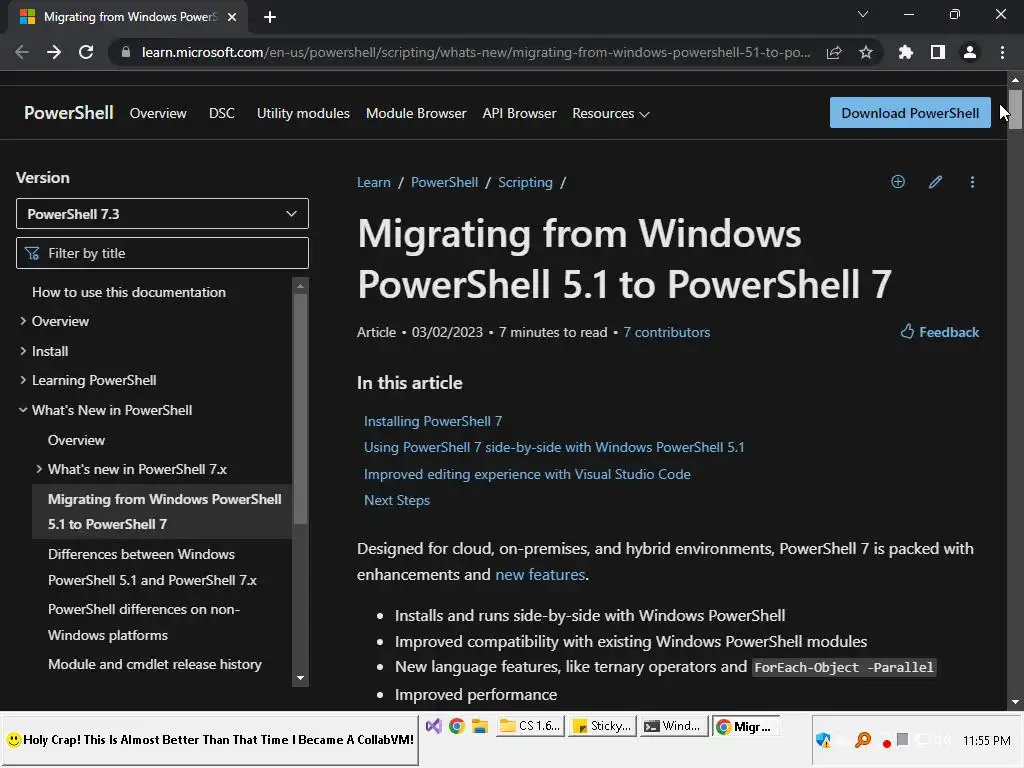This screenshot has height=768, width=1024.
Task: Jump to Using PowerShell 7 side-by-side section
Action: tap(554, 447)
